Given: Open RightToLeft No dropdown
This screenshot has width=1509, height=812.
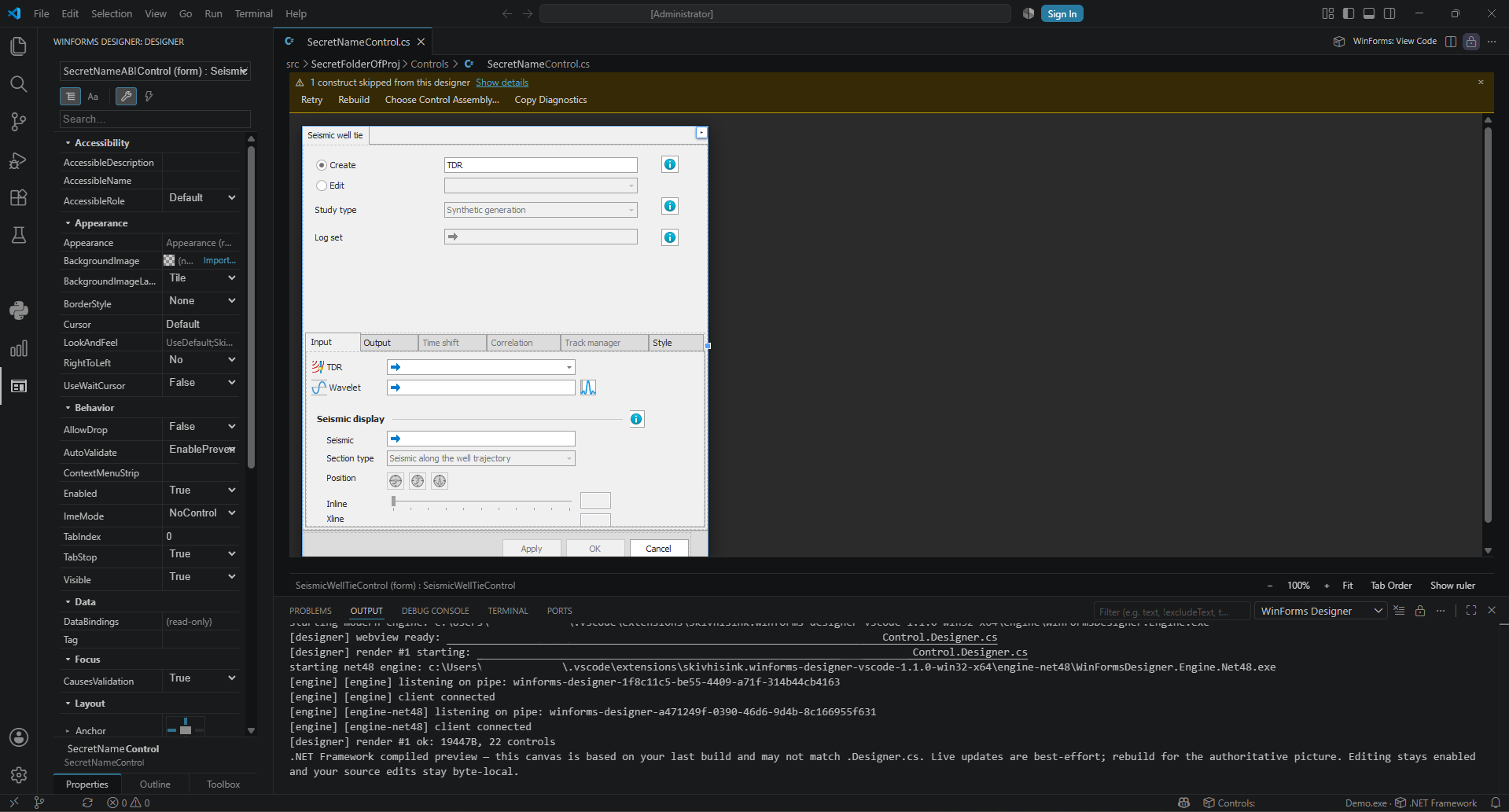Looking at the screenshot, I should 202,360.
